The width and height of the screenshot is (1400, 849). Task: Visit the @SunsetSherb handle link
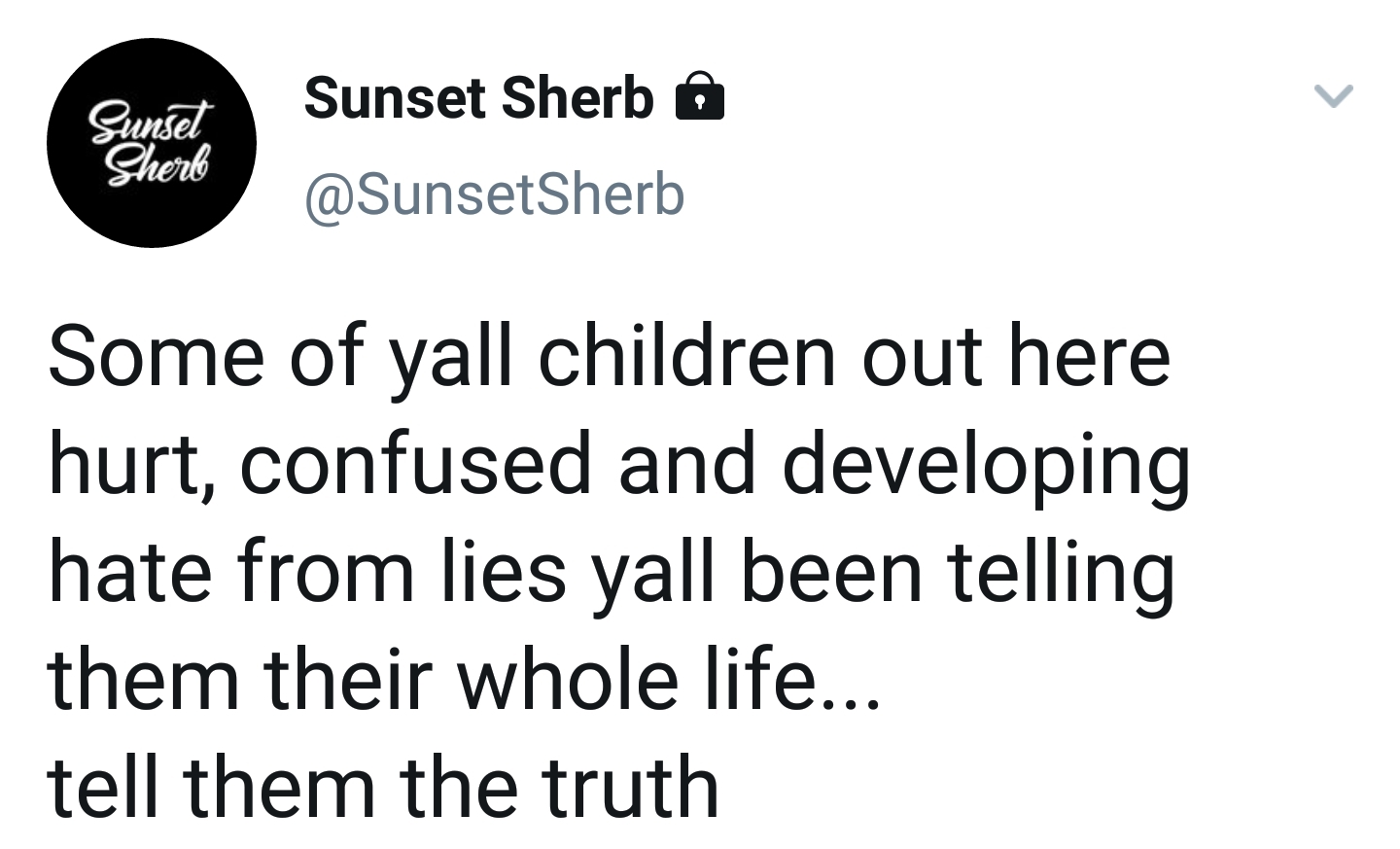point(495,194)
